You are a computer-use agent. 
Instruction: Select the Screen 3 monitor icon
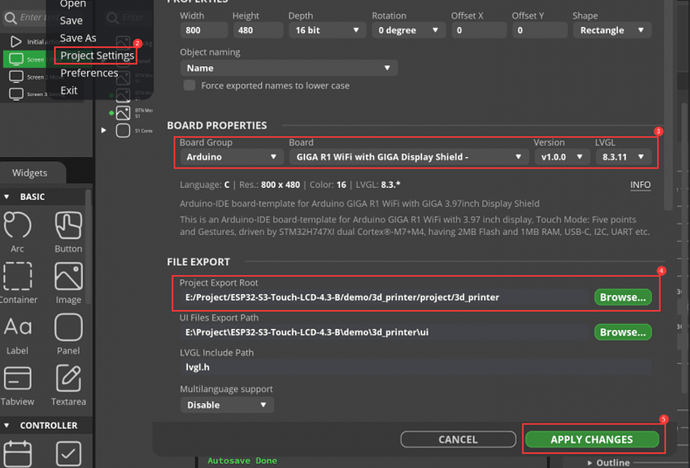click(16, 94)
